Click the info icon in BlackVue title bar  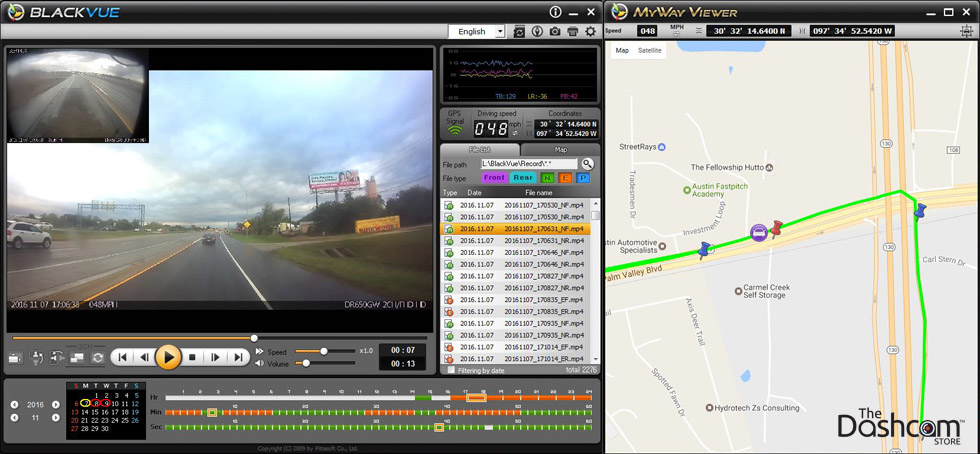[x=556, y=11]
